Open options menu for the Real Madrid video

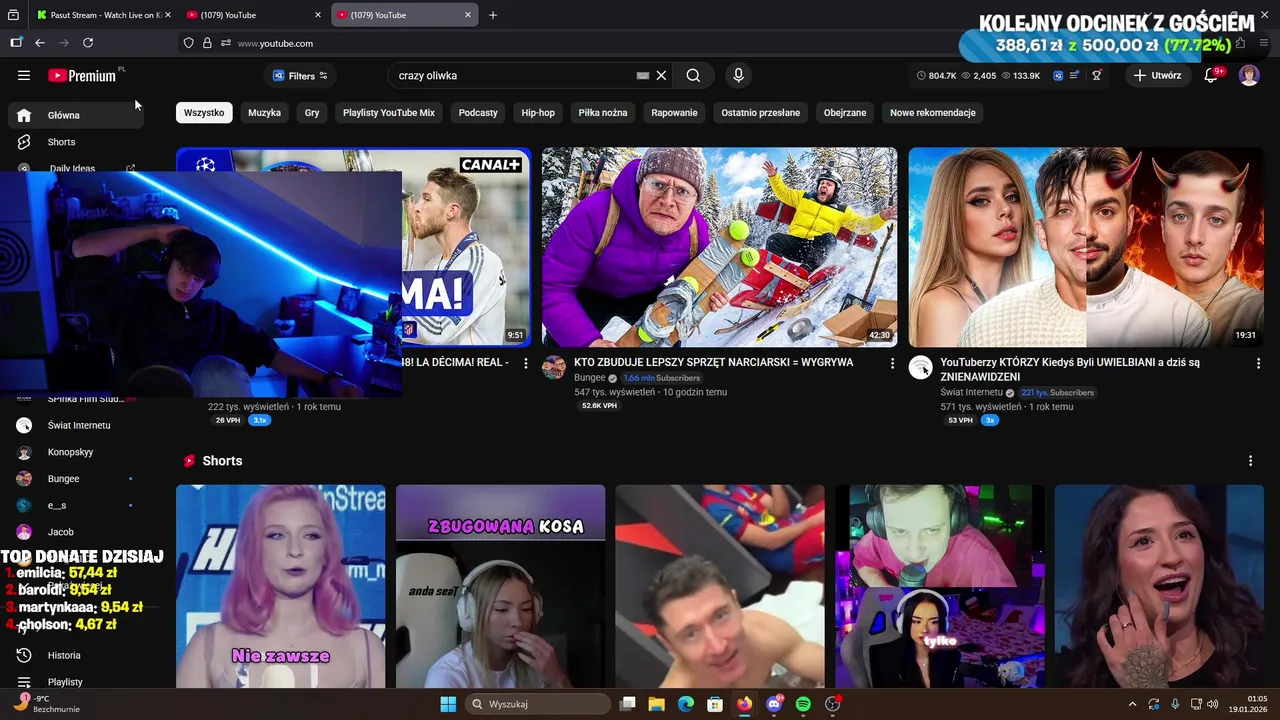526,364
